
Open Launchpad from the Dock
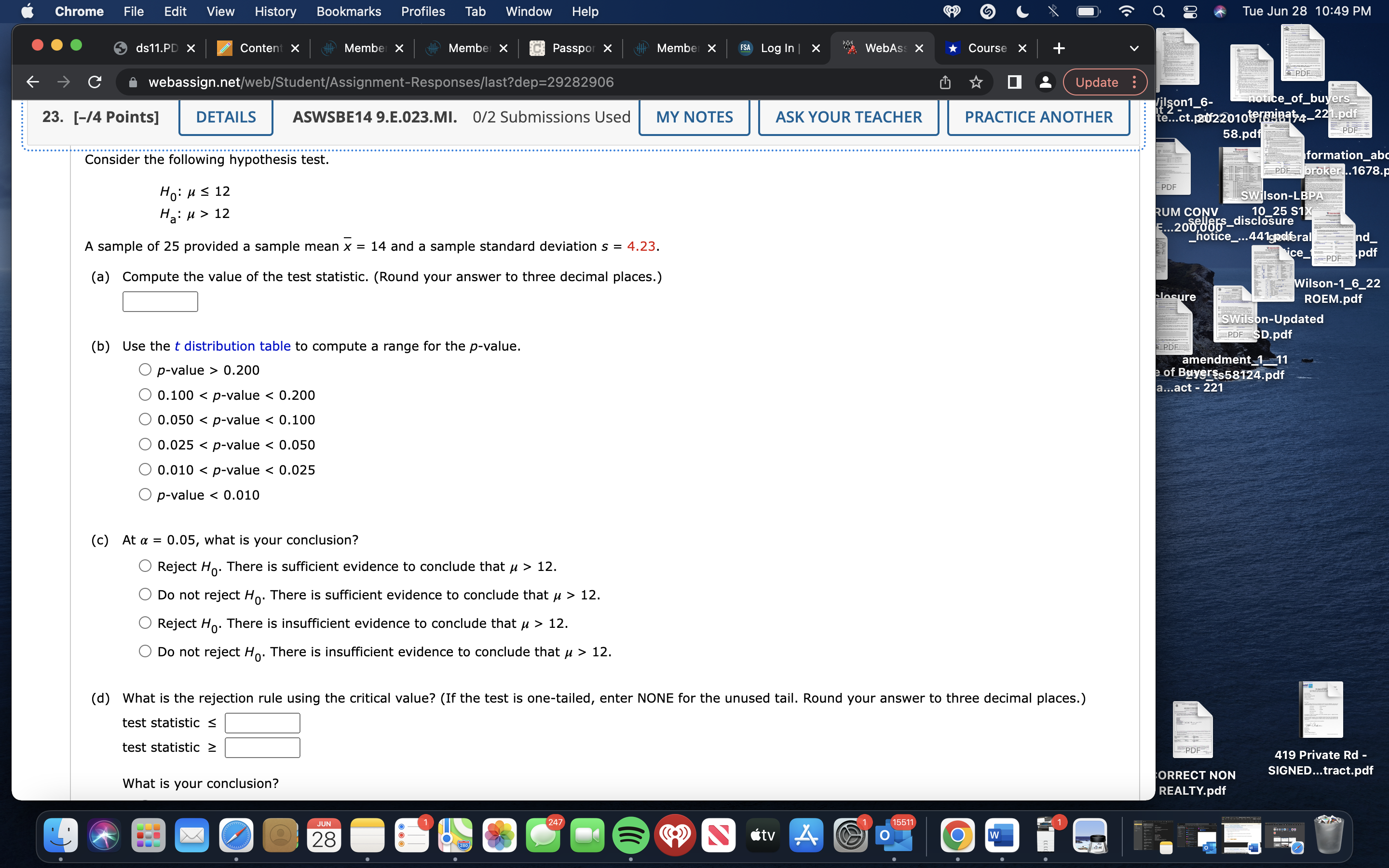click(148, 835)
